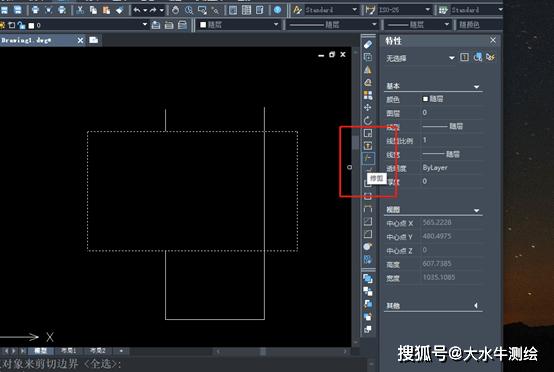The height and width of the screenshot is (372, 554).
Task: Collapse the 视图 section
Action: [476, 211]
